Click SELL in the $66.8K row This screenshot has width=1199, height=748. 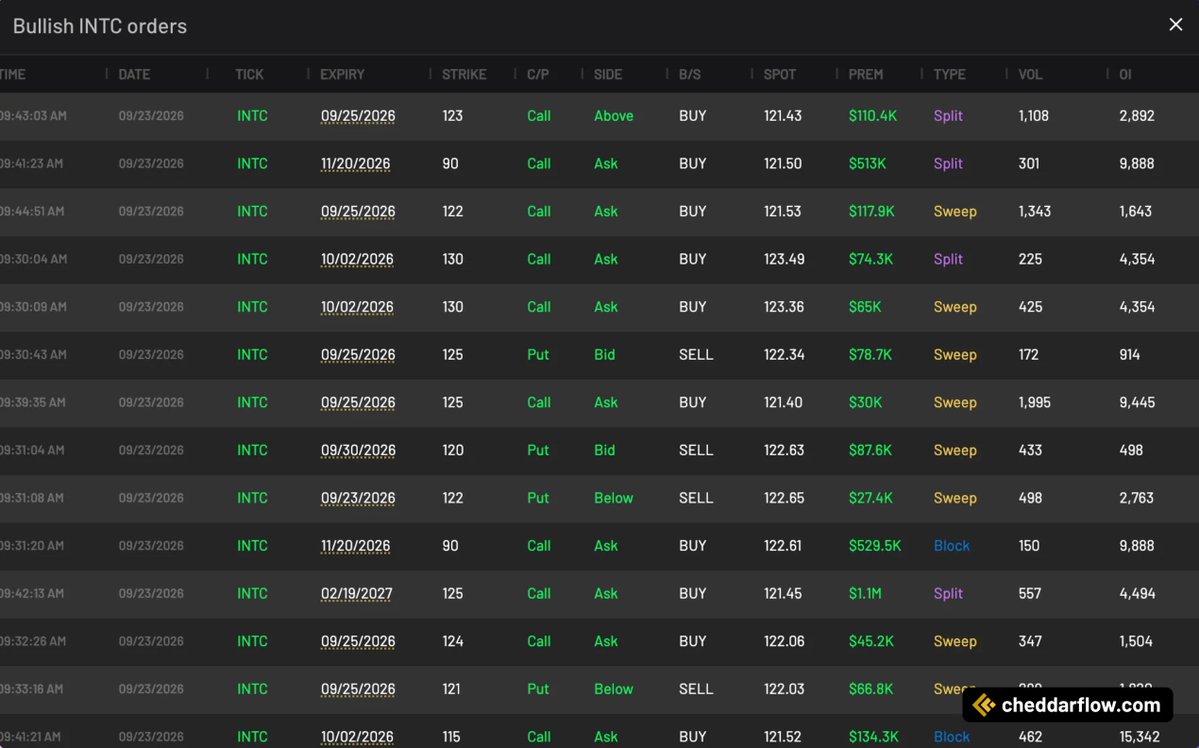click(x=696, y=689)
